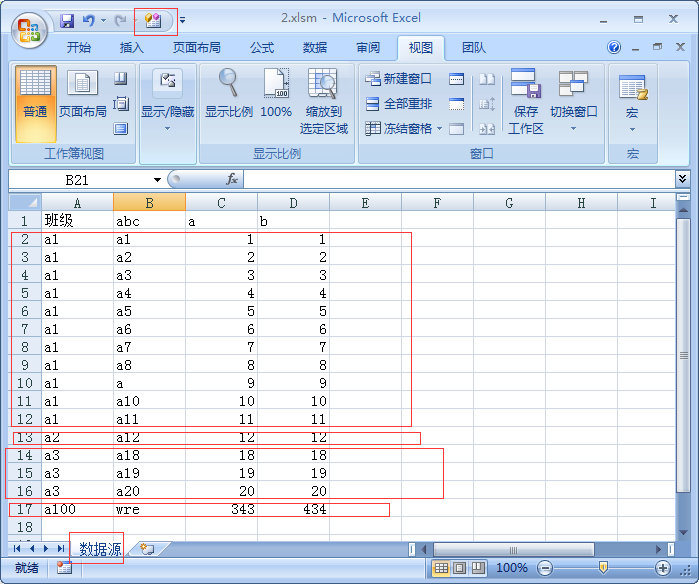Click the Office button
Screen dimensions: 699x584
[x=29, y=30]
